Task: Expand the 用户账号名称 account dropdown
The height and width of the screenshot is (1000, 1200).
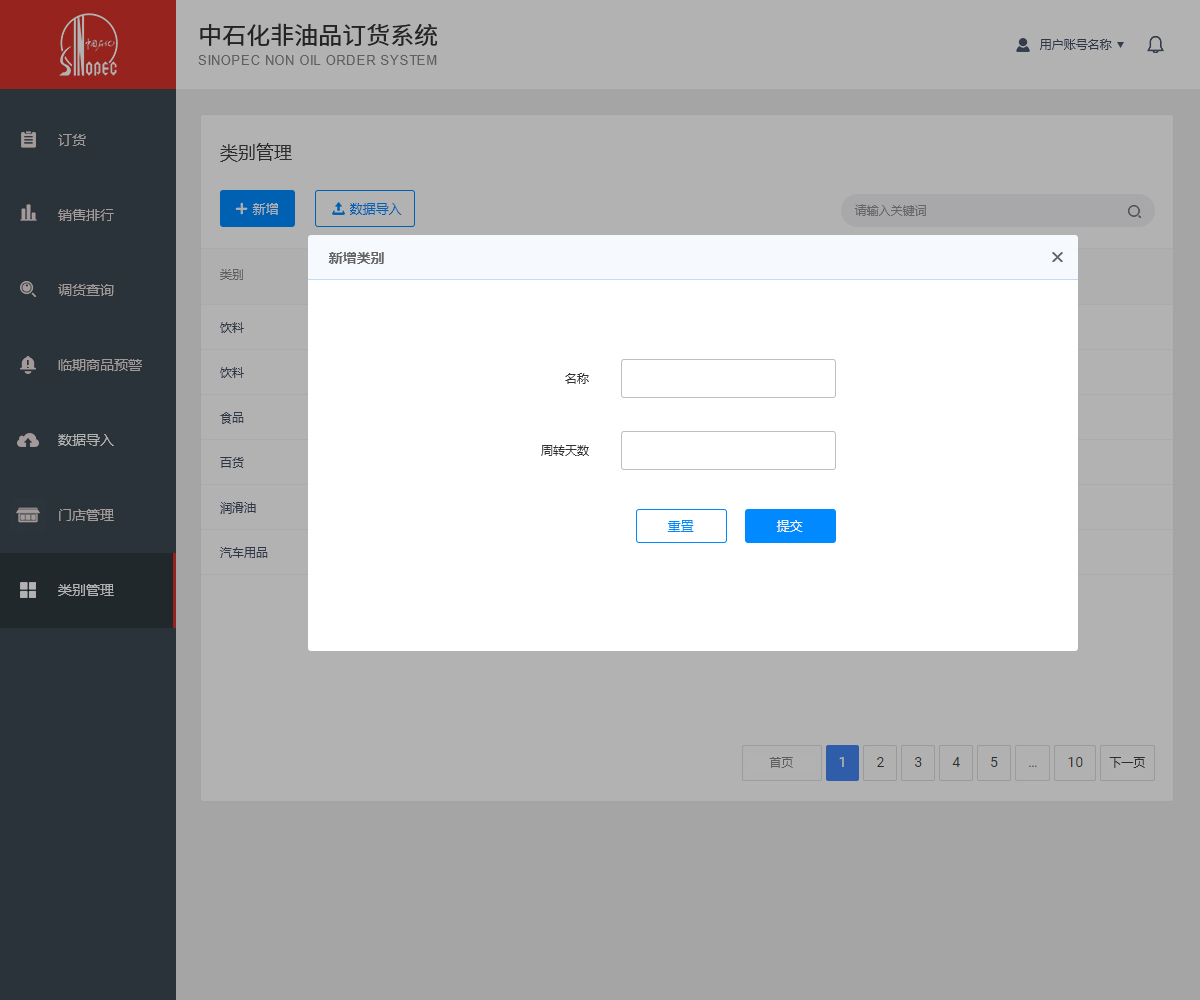Action: [x=1071, y=45]
